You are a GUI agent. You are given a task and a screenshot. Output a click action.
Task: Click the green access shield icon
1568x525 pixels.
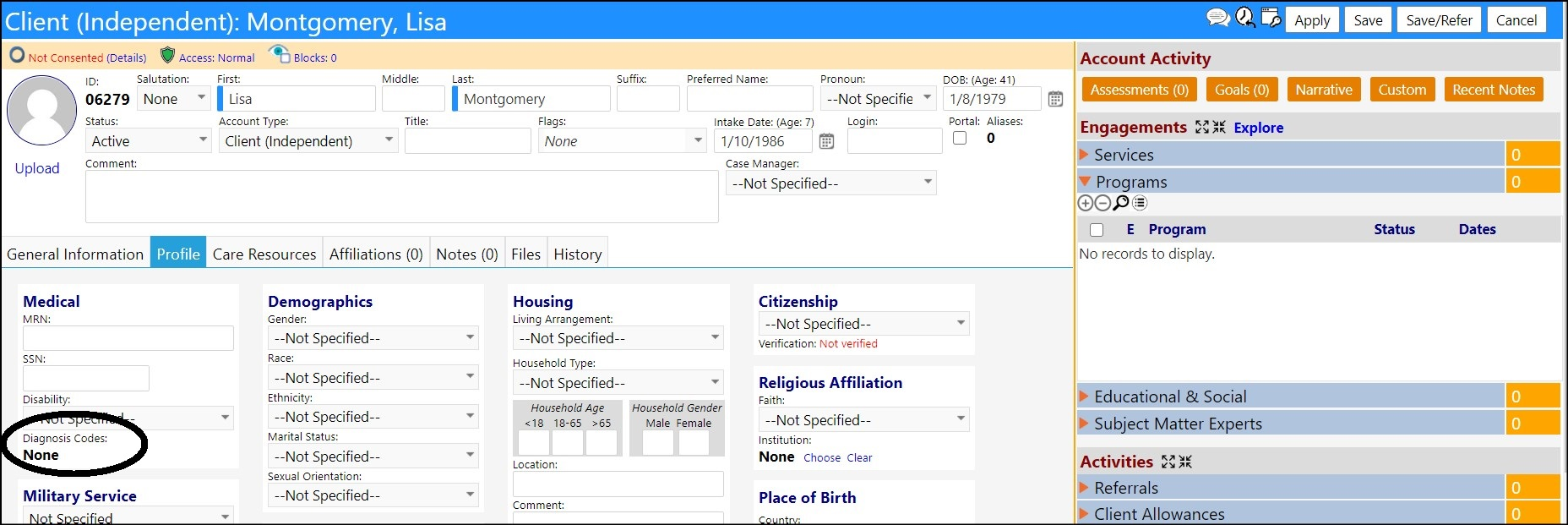167,56
